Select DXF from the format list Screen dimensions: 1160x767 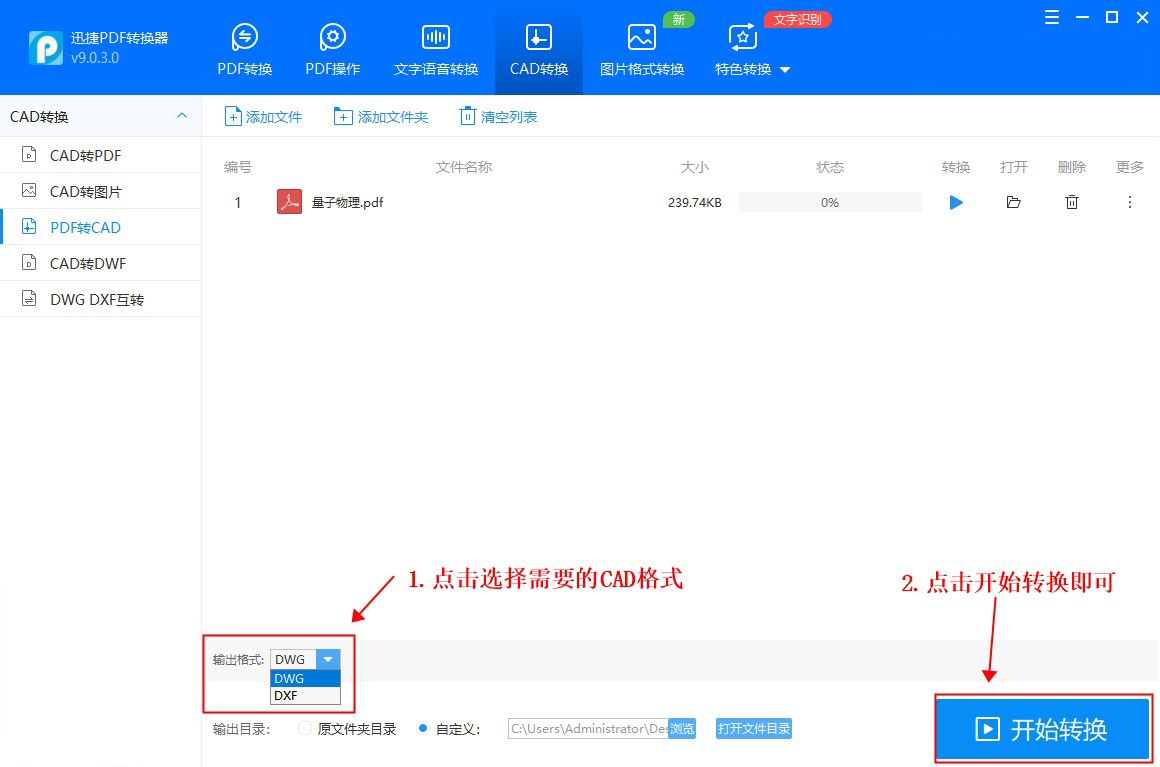point(289,695)
